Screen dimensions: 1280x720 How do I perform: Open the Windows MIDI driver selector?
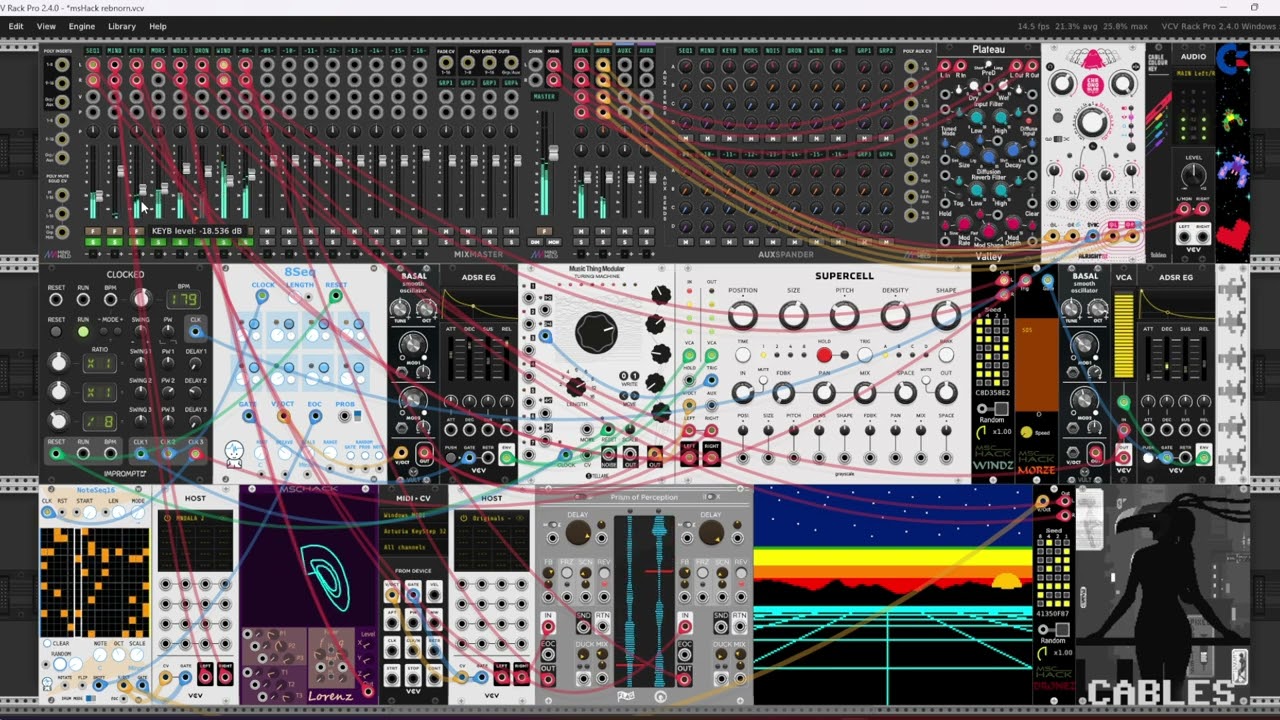click(x=414, y=516)
